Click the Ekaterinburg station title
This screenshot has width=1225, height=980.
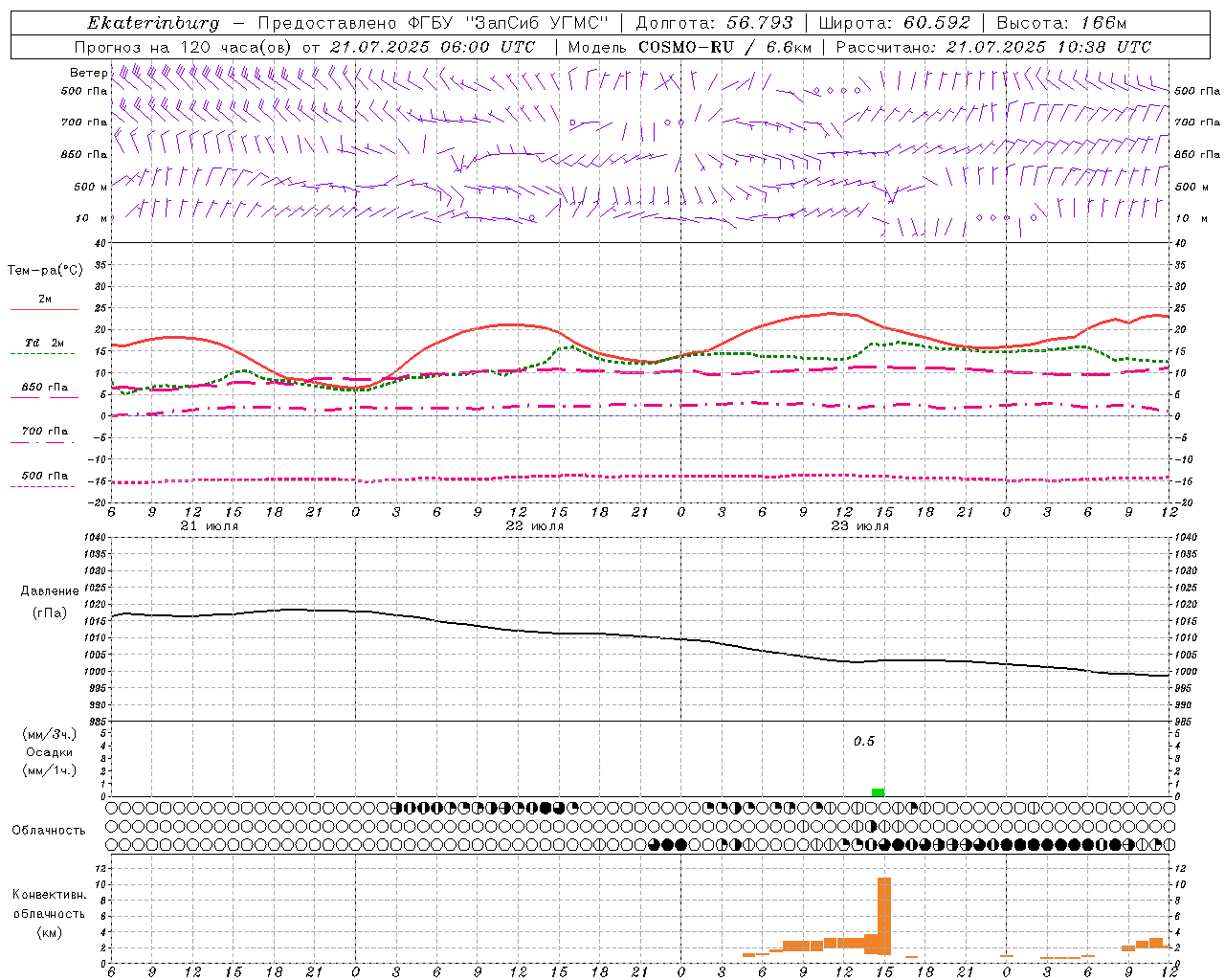[153, 23]
